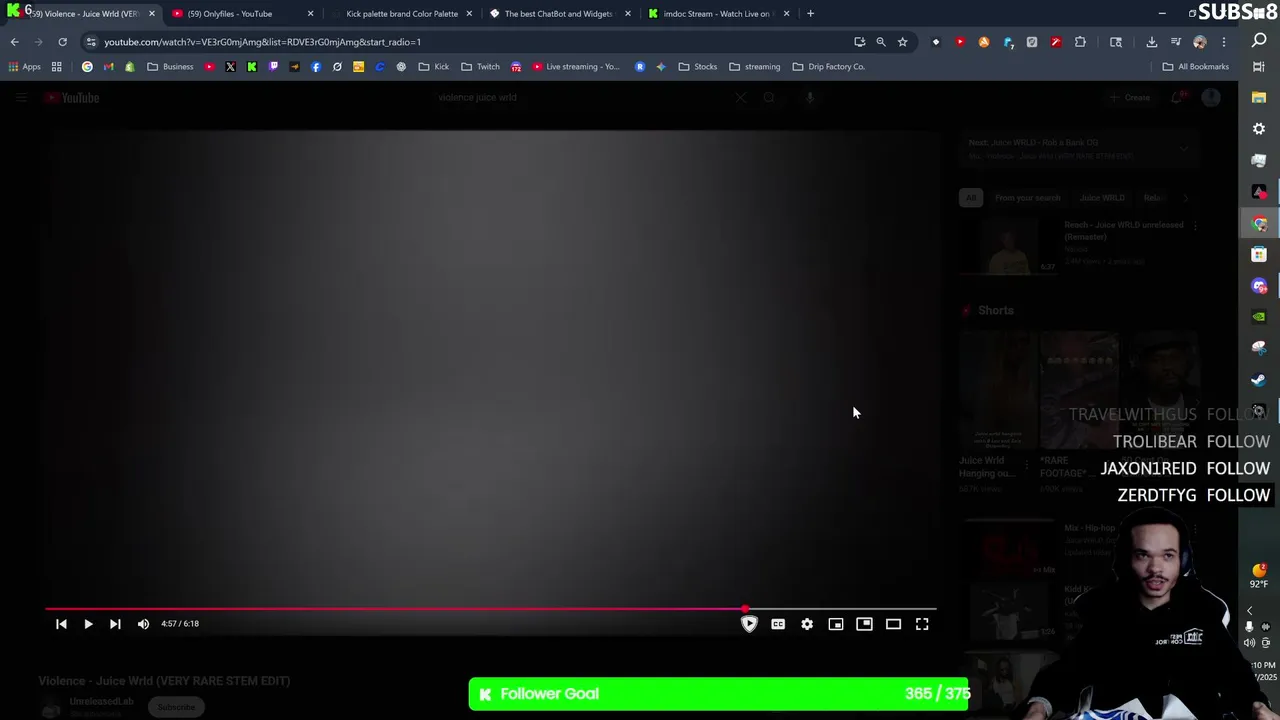Open the video player settings gear
The width and height of the screenshot is (1280, 720).
click(x=807, y=624)
